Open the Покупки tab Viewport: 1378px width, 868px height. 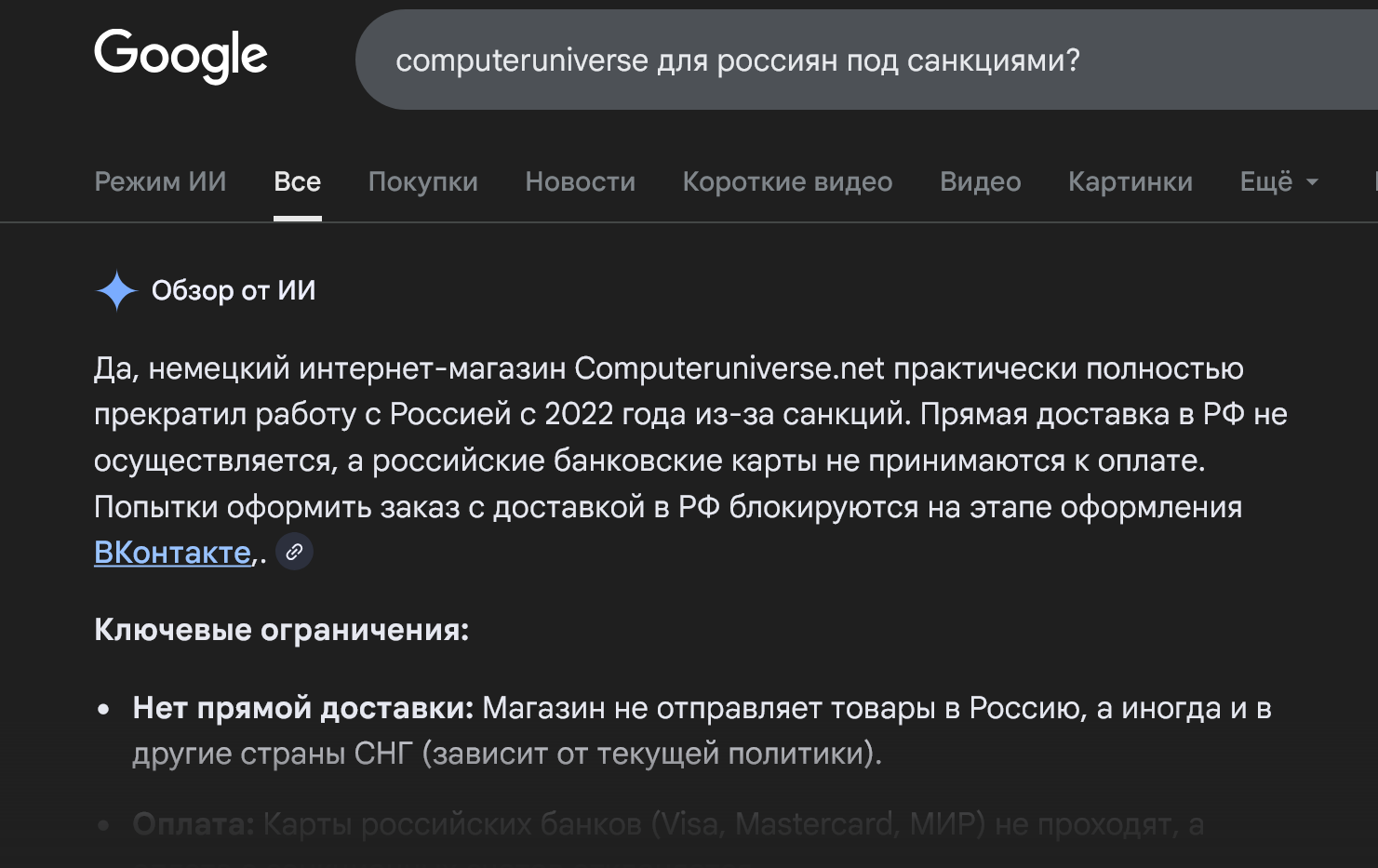coord(422,181)
